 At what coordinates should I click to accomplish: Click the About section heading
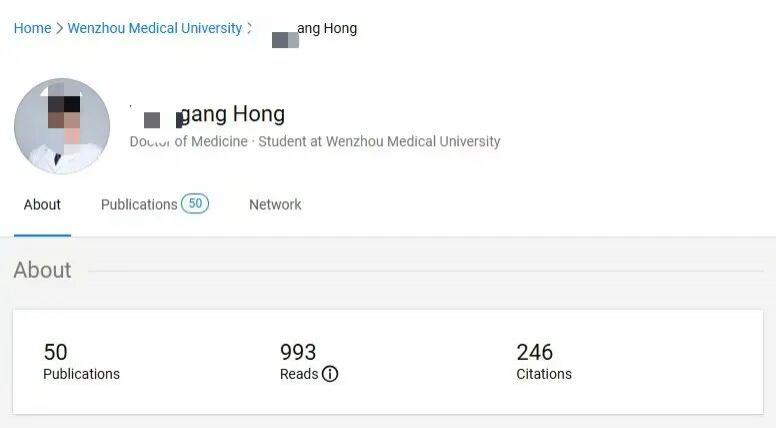(42, 270)
